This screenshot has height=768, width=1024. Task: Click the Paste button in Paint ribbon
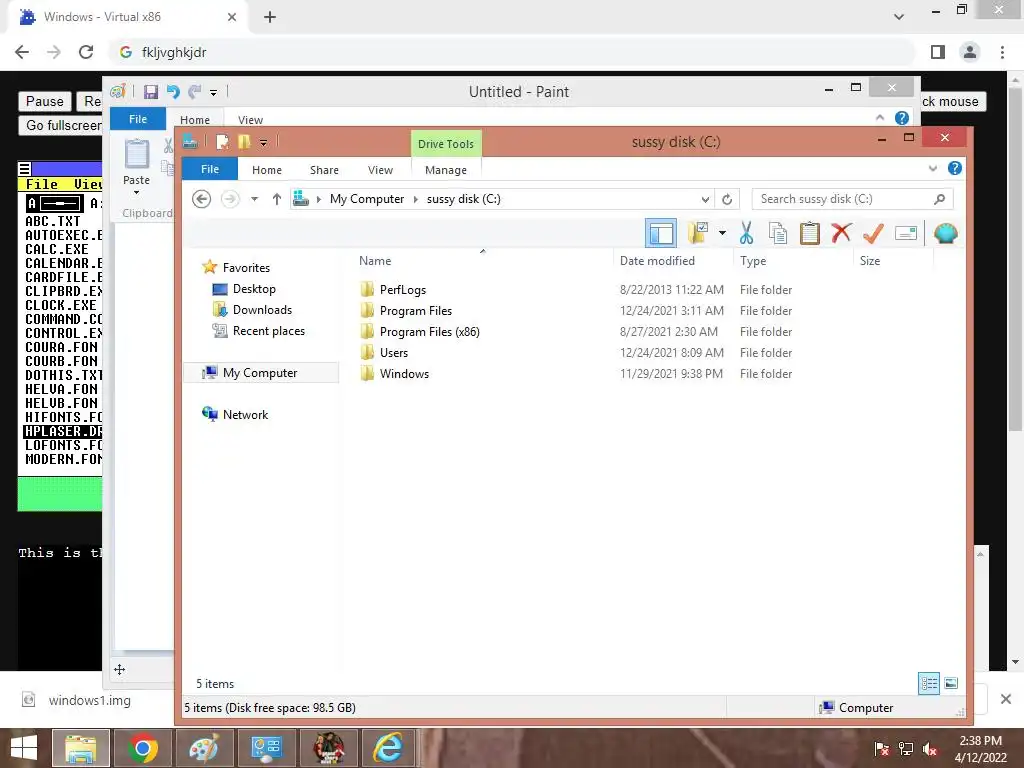coord(136,167)
